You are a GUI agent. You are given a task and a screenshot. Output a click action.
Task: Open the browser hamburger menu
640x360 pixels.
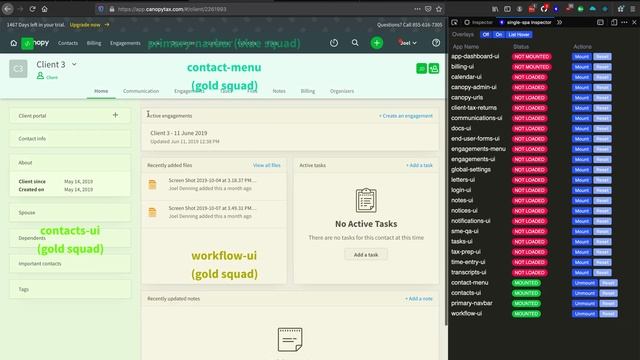(633, 9)
